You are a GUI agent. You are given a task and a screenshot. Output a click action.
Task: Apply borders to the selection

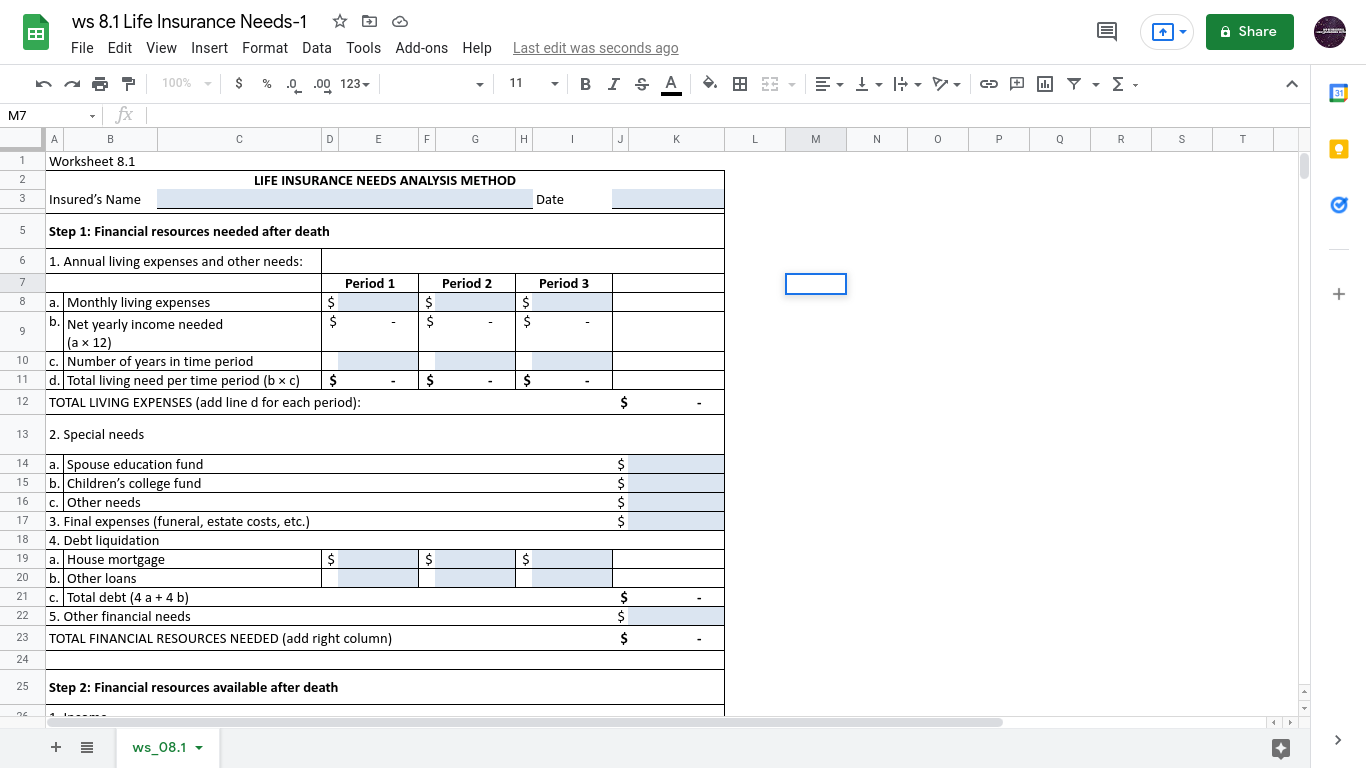[x=741, y=84]
